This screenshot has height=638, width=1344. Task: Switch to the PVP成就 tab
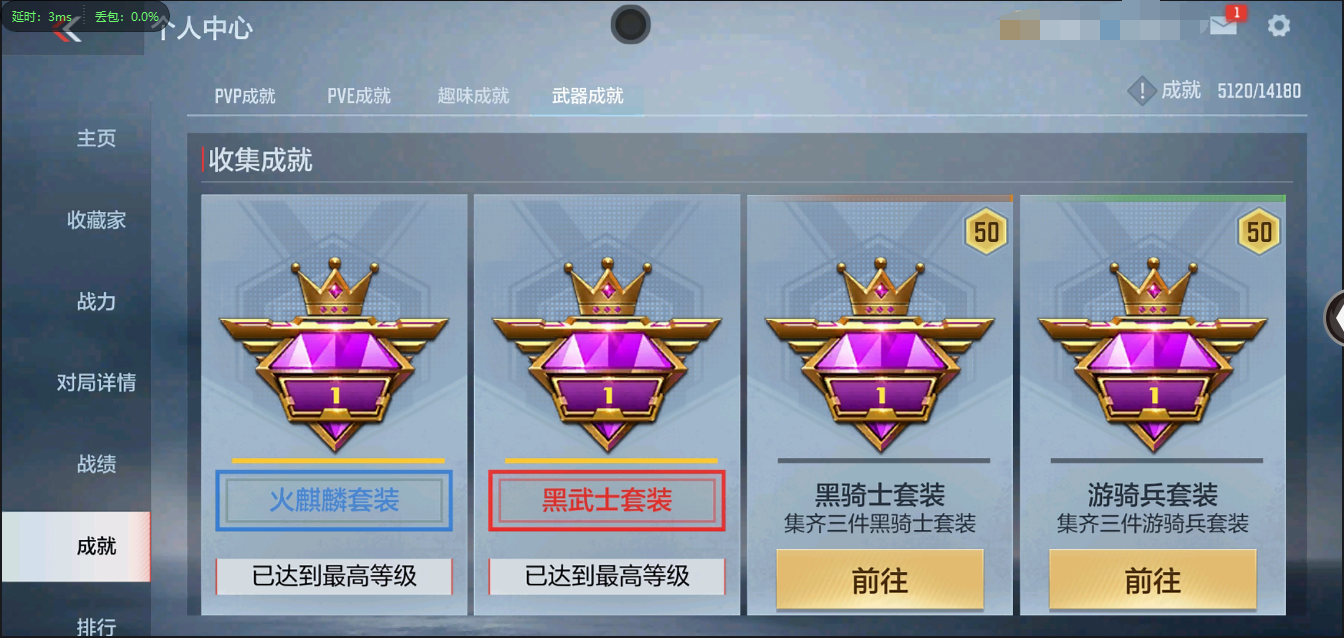(x=245, y=96)
